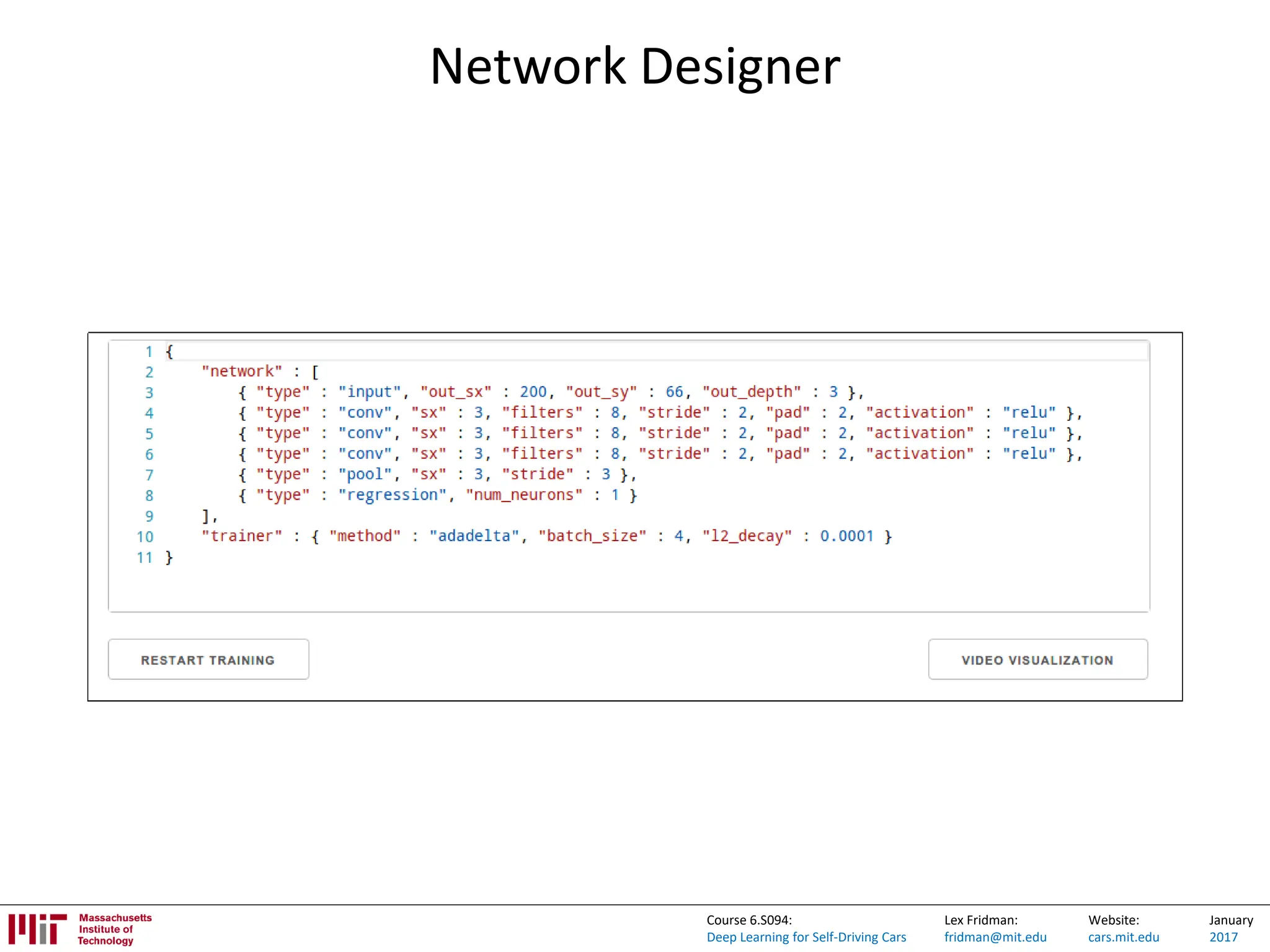Click Deep Learning for Self-Driving Cars link
Screen dimensions: 1270x952
(x=806, y=937)
